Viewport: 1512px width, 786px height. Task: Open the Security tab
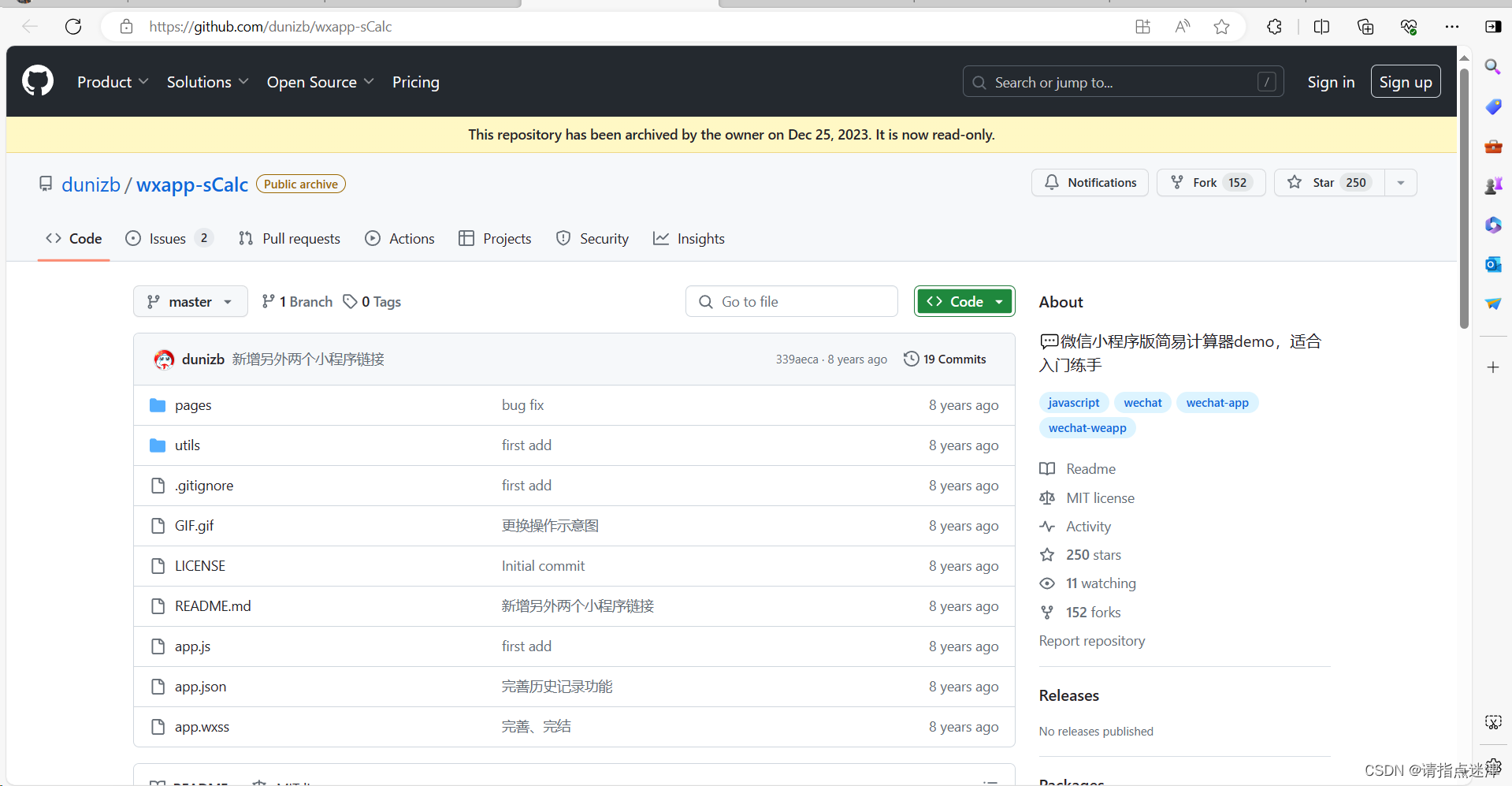(x=593, y=239)
